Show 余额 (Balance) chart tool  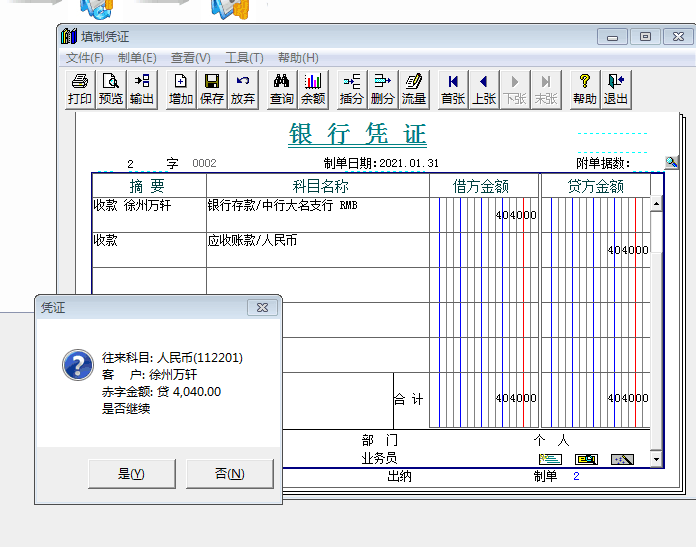[x=313, y=89]
